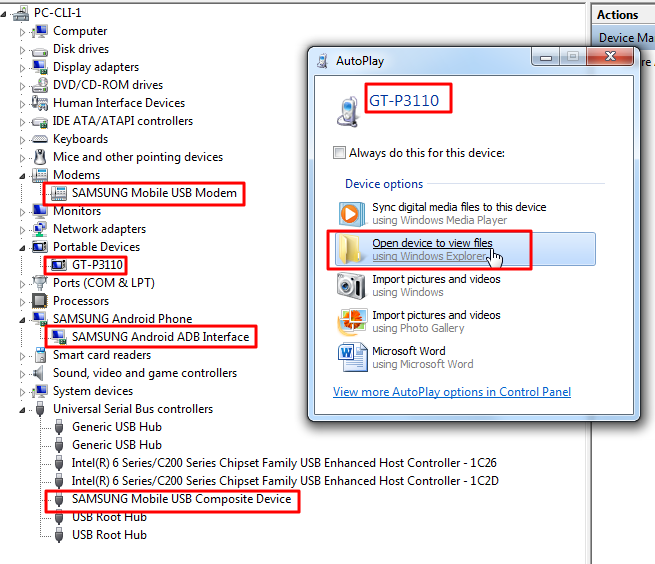The width and height of the screenshot is (655, 564).
Task: Close the AutoPlay dialog
Action: click(610, 56)
